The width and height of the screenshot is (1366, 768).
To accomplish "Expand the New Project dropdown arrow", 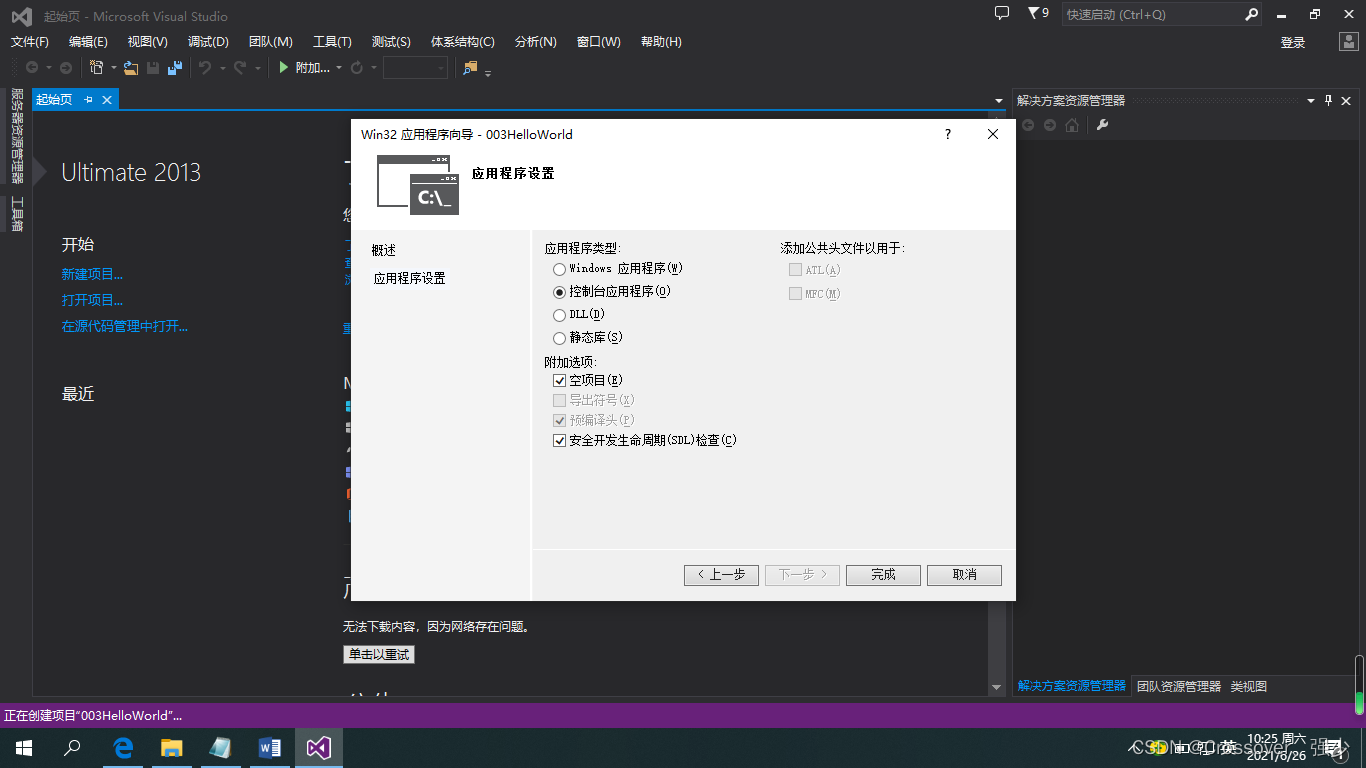I will point(113,68).
